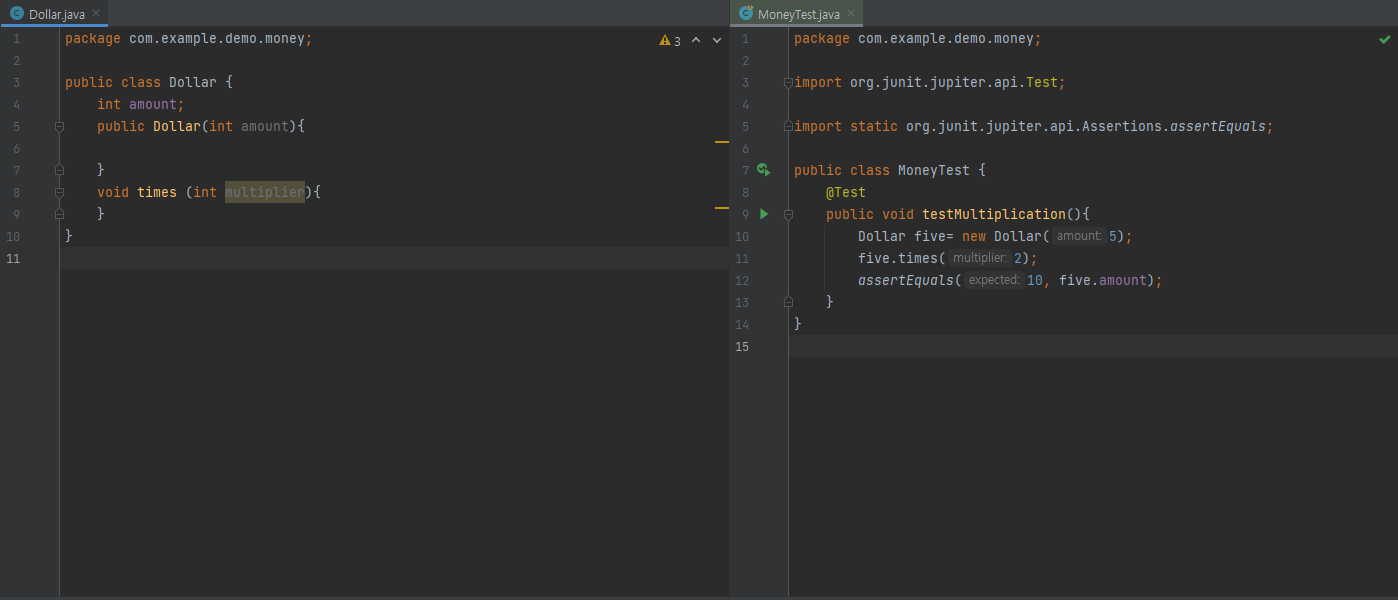Viewport: 1398px width, 600px height.
Task: Click the class icon on Dollar.java tab
Action: (17, 14)
